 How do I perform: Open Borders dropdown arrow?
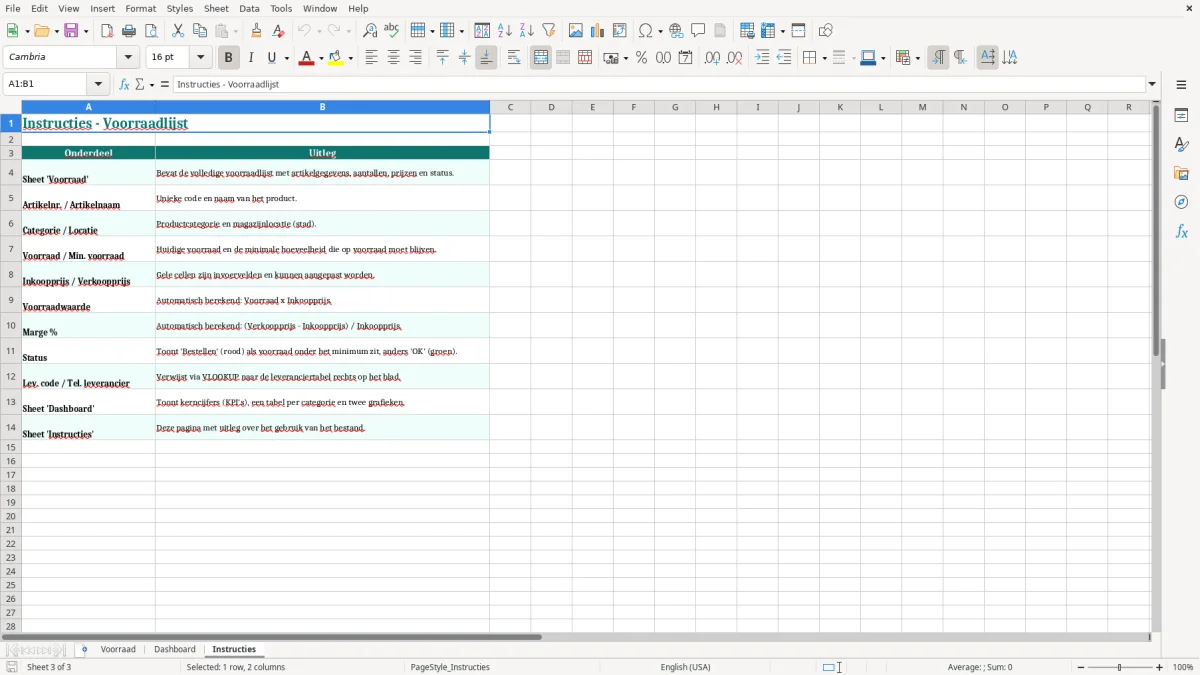[824, 58]
